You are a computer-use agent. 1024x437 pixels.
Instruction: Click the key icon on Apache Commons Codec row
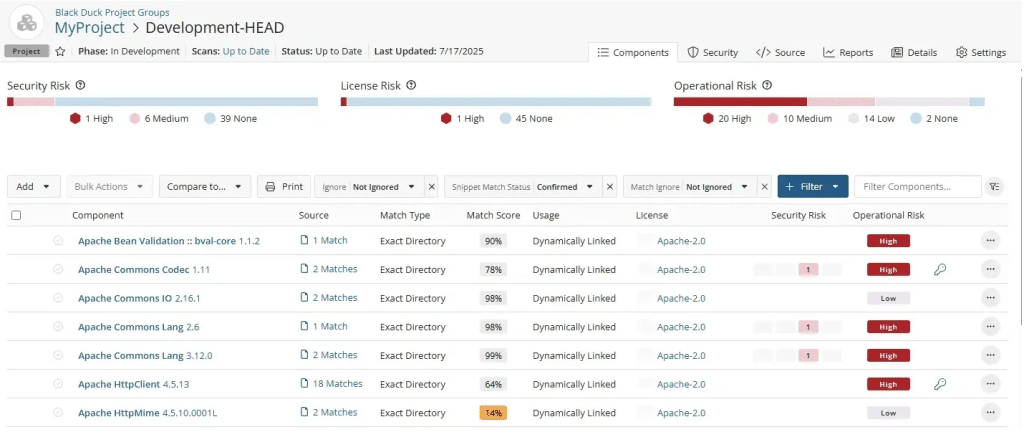pyautogui.click(x=940, y=269)
